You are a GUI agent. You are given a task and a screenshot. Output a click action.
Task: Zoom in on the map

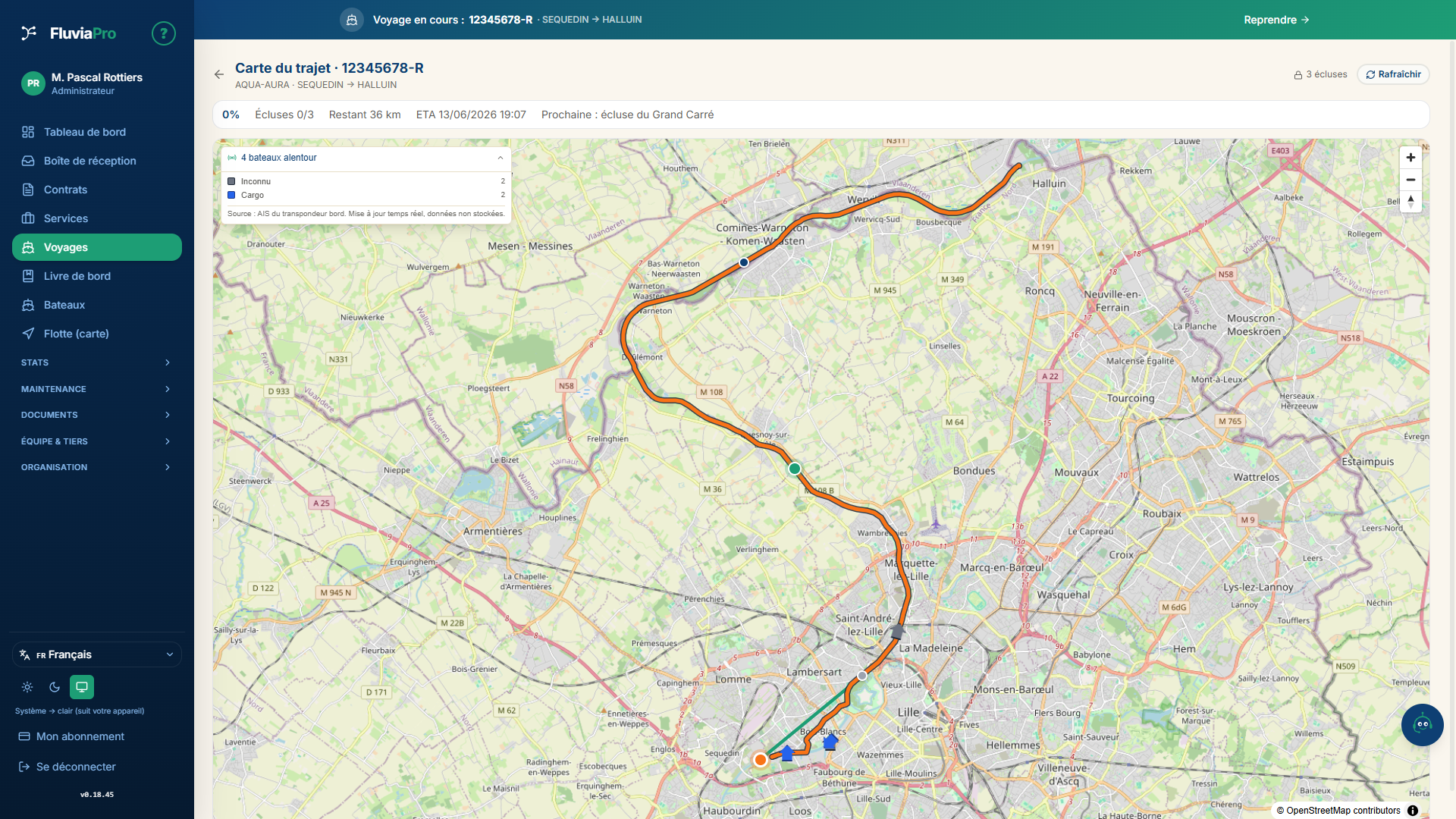(1410, 158)
